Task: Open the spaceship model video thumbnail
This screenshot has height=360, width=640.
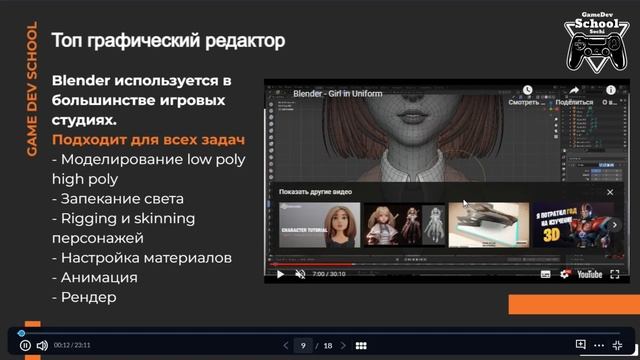Action: (489, 225)
